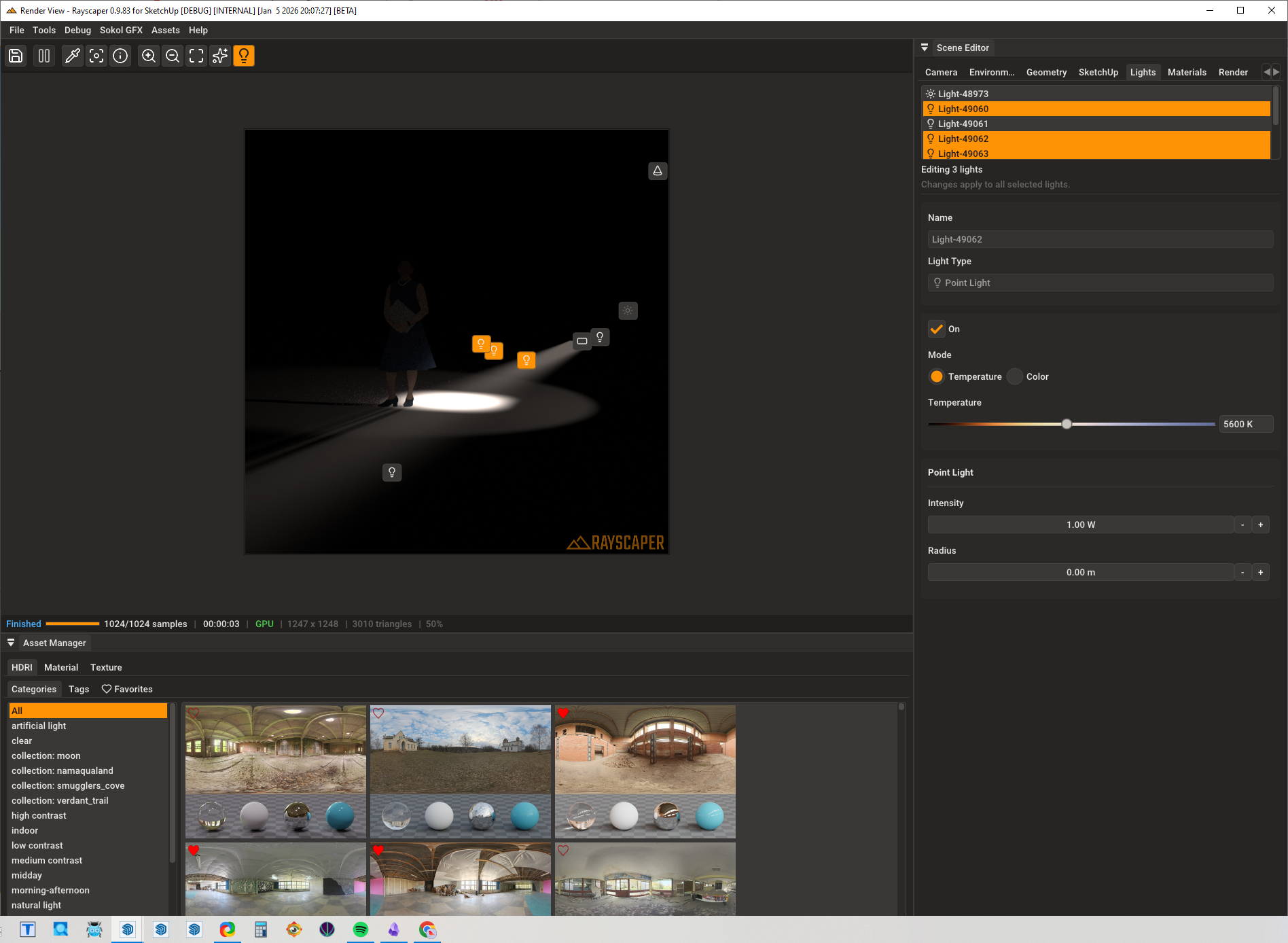This screenshot has width=1288, height=943.
Task: Uncheck the On checkbox for lights
Action: [x=936, y=329]
